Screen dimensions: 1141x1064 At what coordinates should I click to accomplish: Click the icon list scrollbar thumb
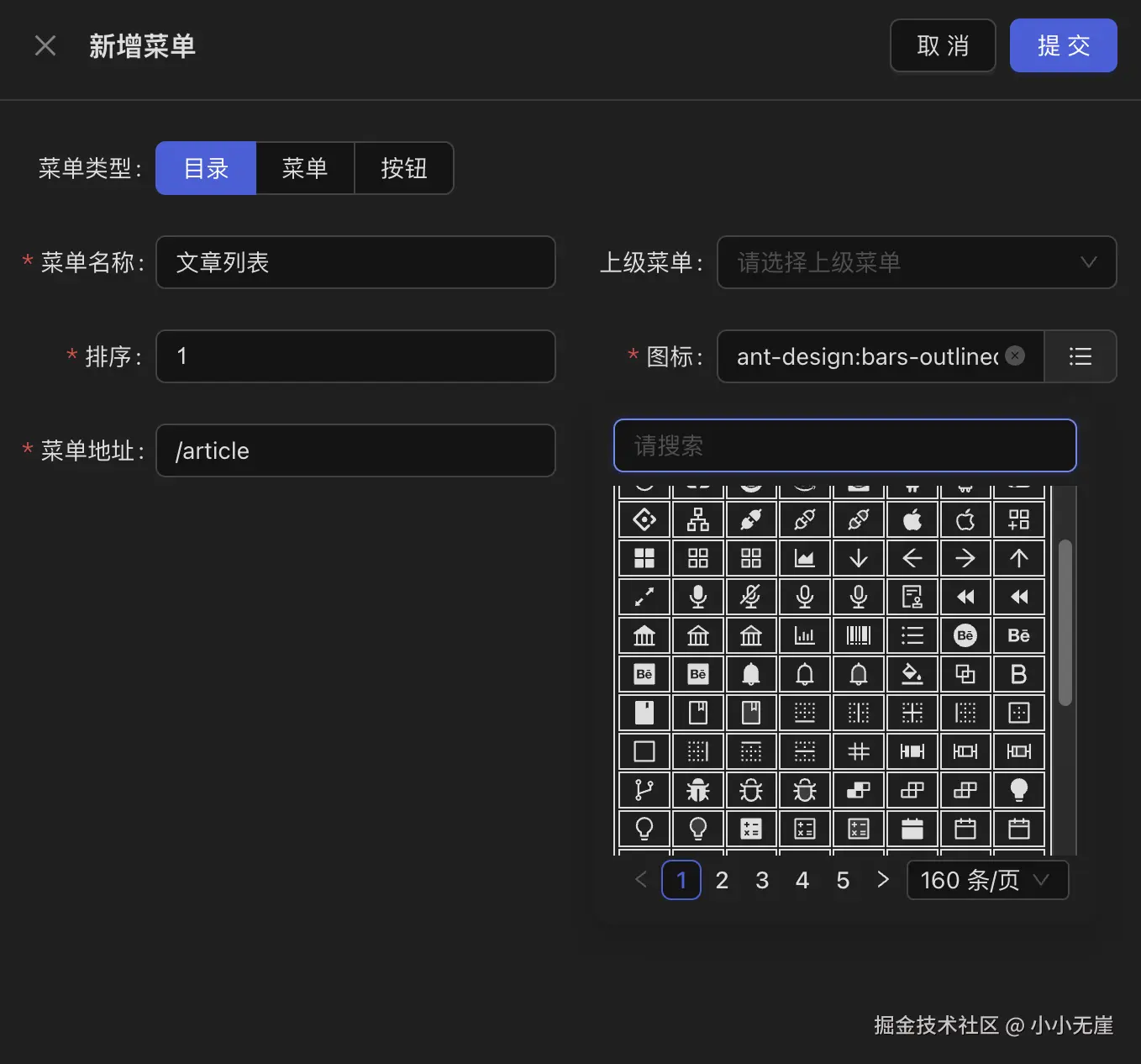(1065, 623)
